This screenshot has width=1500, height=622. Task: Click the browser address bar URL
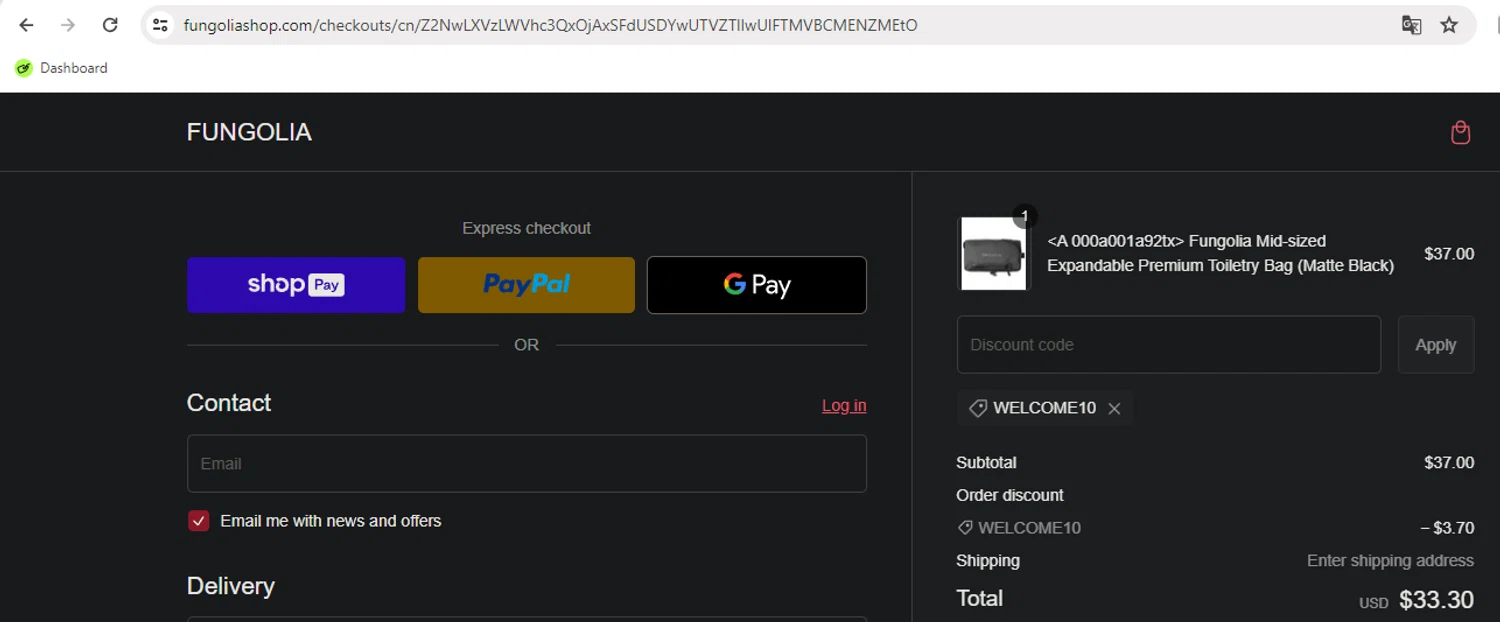pos(550,25)
